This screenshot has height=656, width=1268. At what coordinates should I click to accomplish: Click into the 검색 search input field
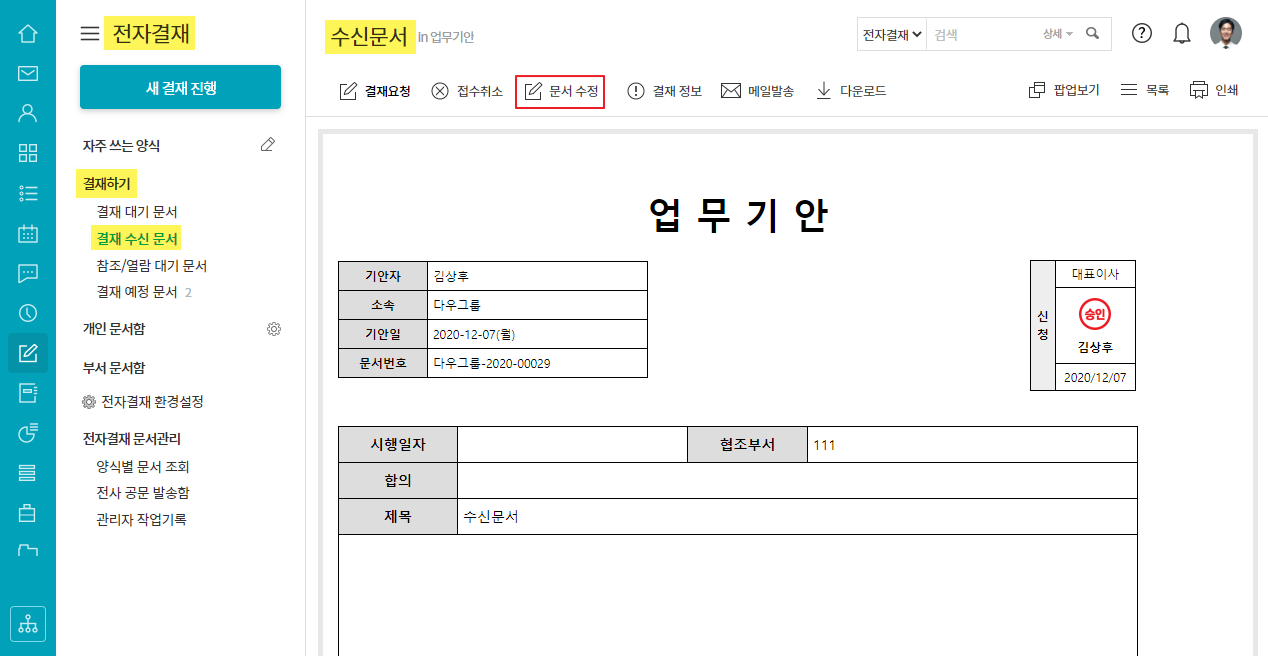tap(983, 34)
